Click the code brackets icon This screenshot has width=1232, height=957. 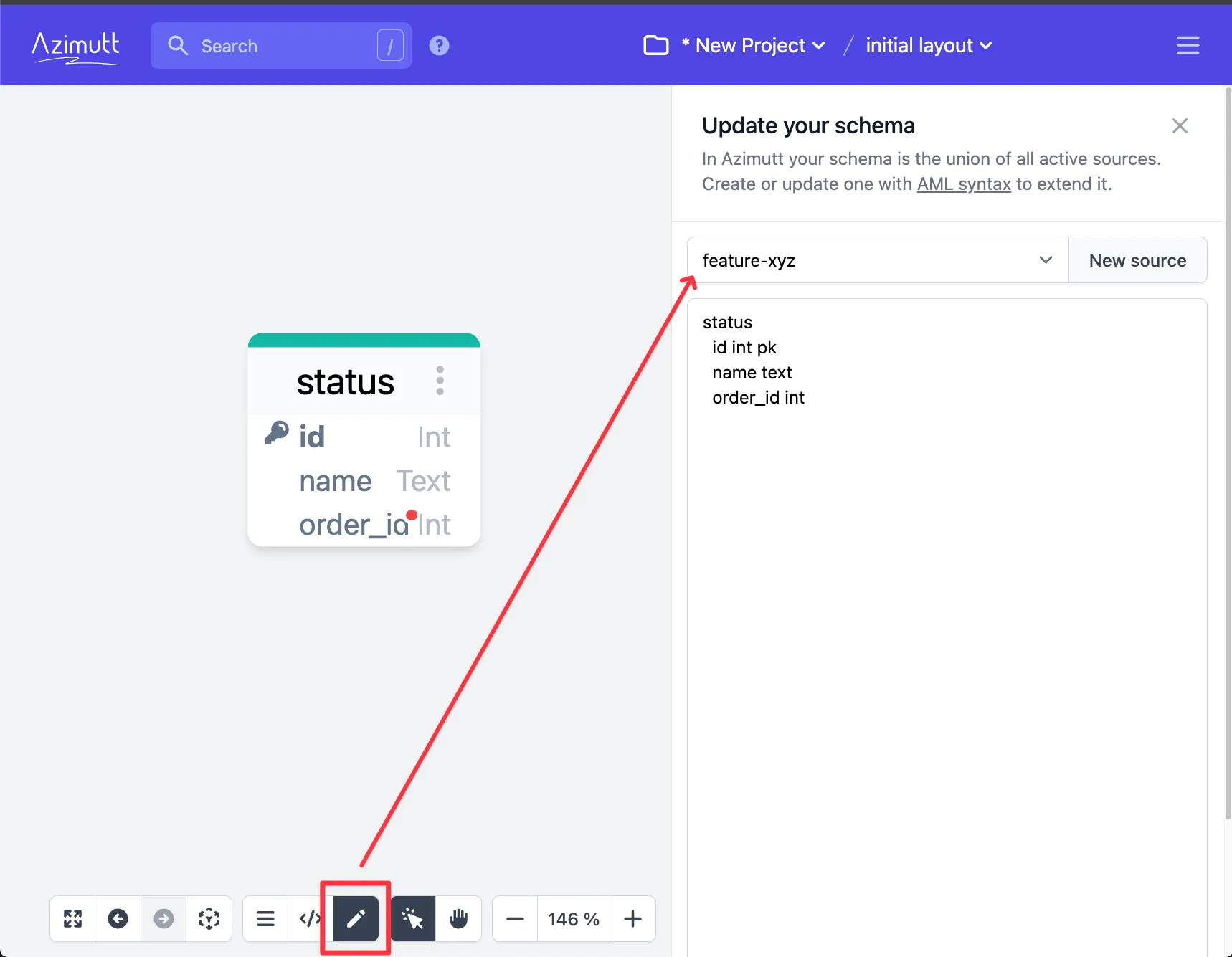[x=310, y=918]
